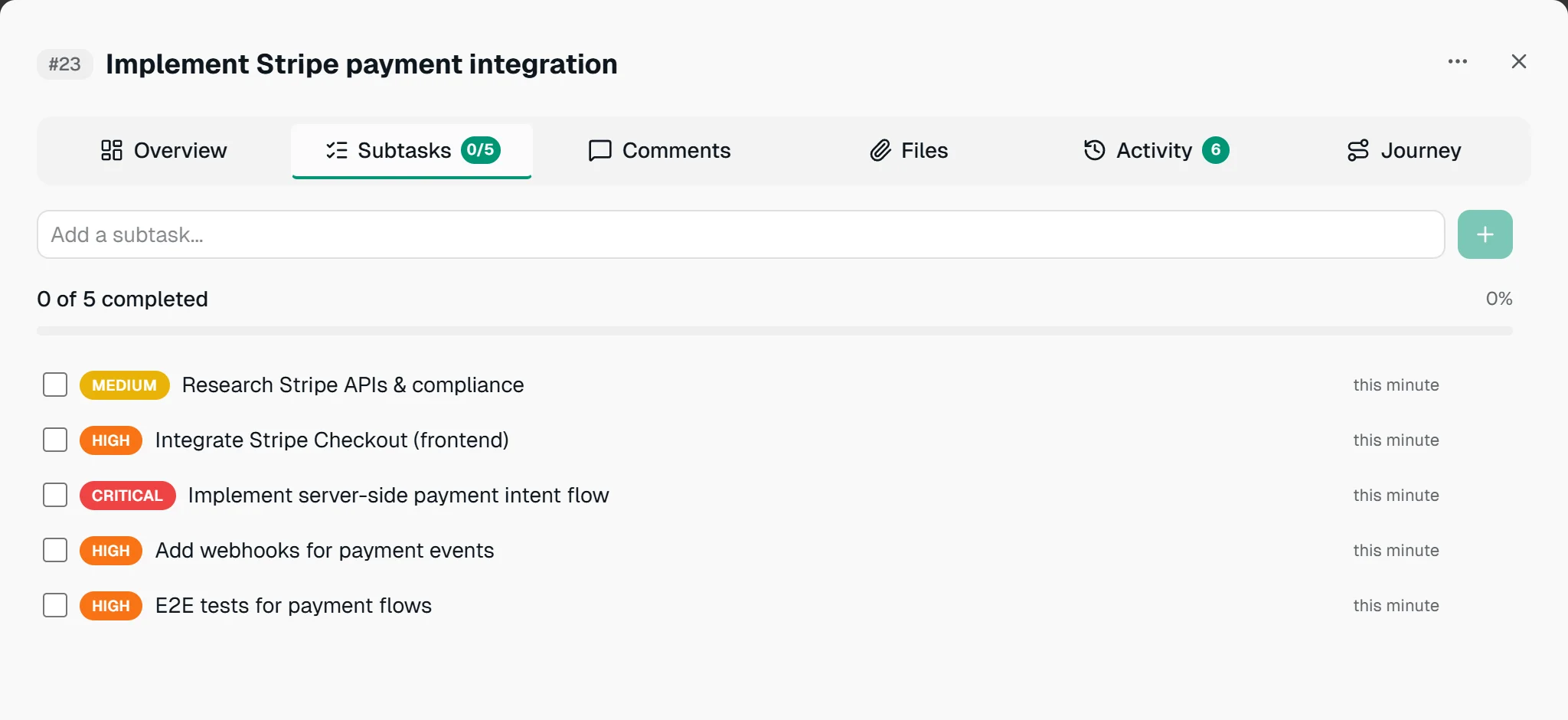1568x720 pixels.
Task: Open the Files tab
Action: 909,150
